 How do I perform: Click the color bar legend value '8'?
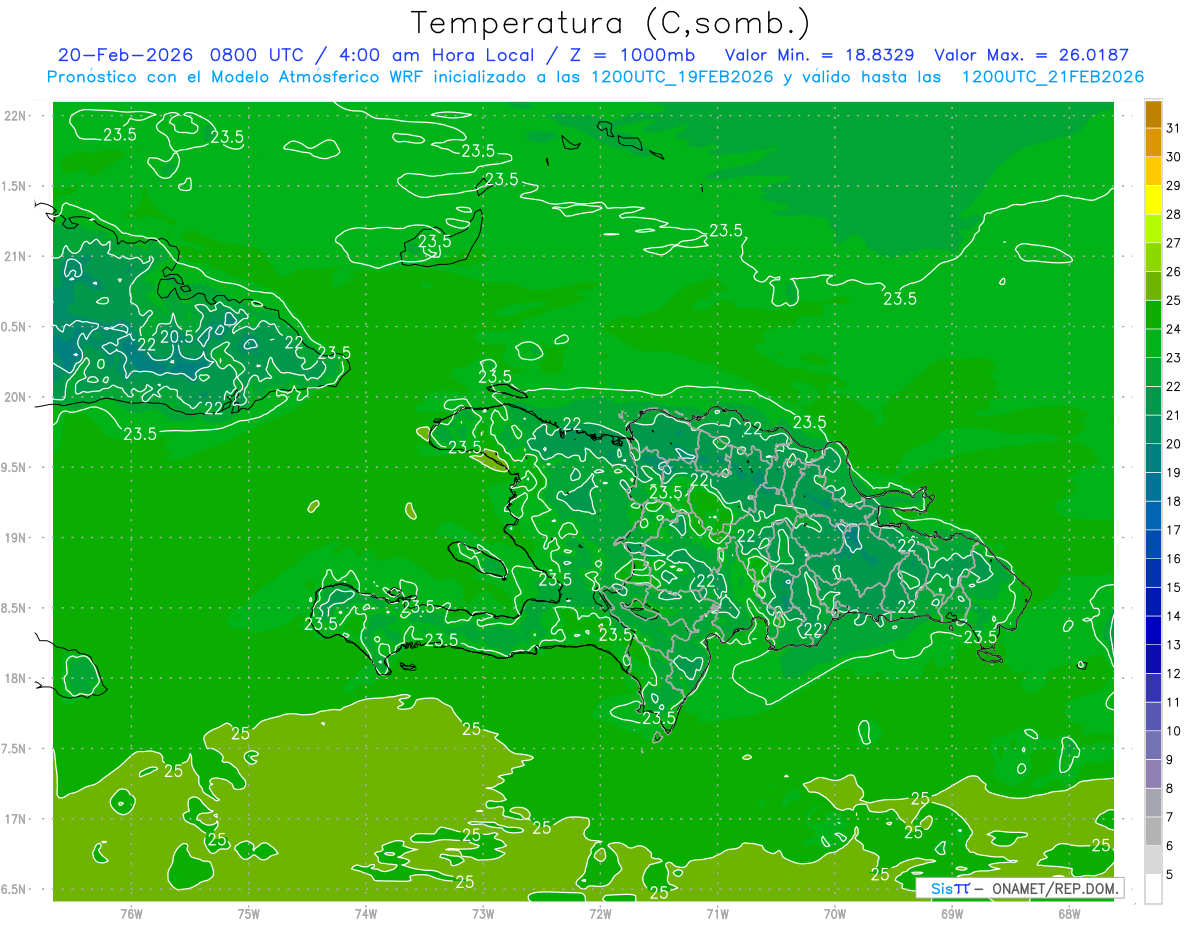pyautogui.click(x=1170, y=789)
